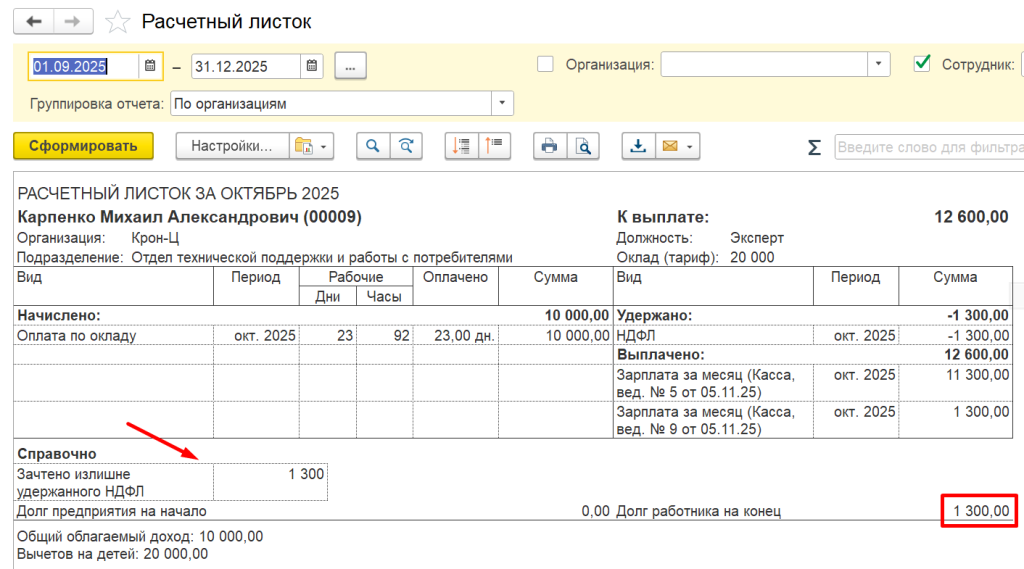Click the Вычетов на детей line
The height and width of the screenshot is (569, 1024).
point(112,554)
